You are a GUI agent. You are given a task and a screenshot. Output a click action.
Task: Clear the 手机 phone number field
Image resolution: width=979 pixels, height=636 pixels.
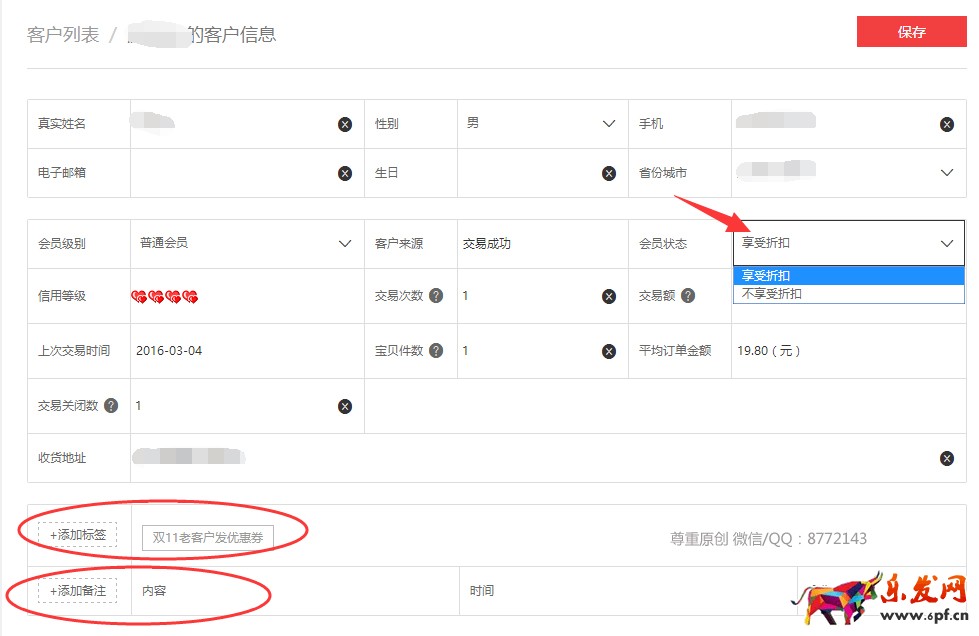click(x=946, y=125)
